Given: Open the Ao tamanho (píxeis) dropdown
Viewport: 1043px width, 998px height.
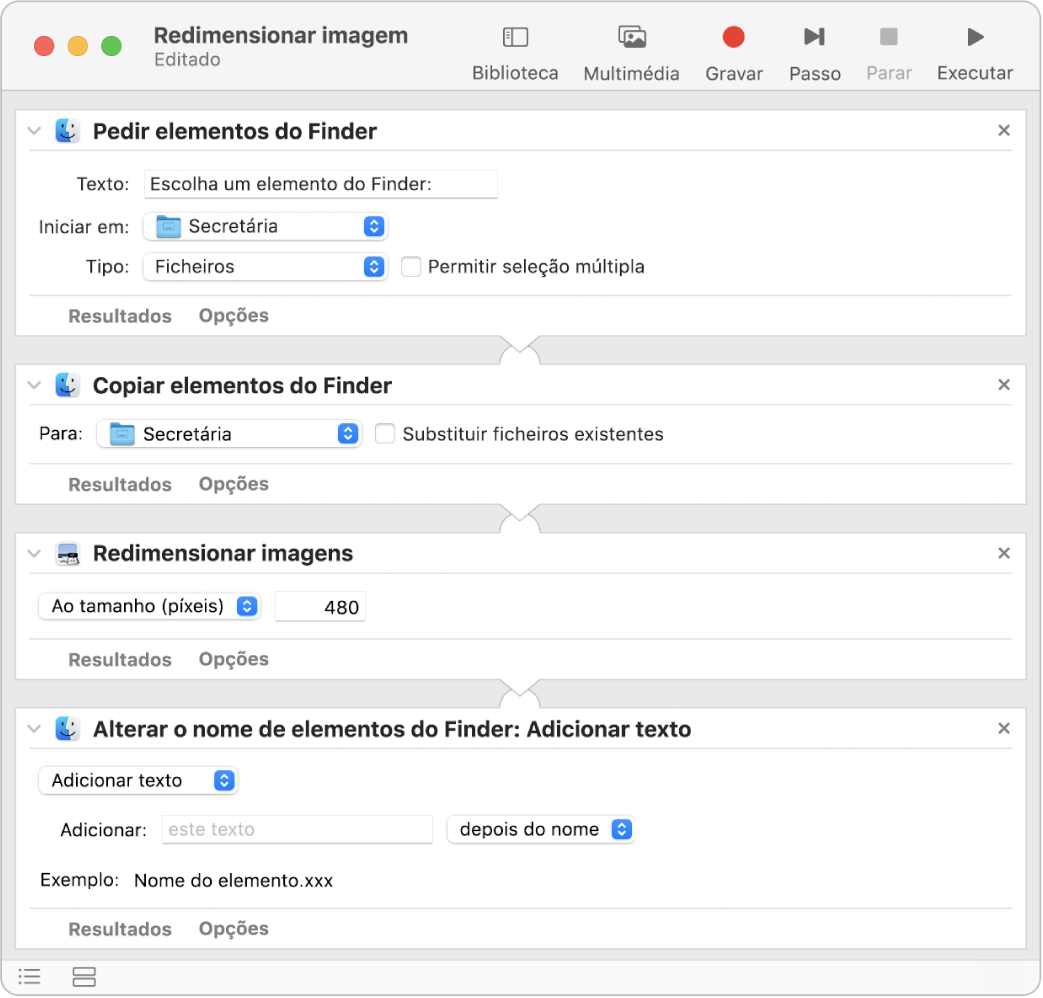Looking at the screenshot, I should 149,607.
